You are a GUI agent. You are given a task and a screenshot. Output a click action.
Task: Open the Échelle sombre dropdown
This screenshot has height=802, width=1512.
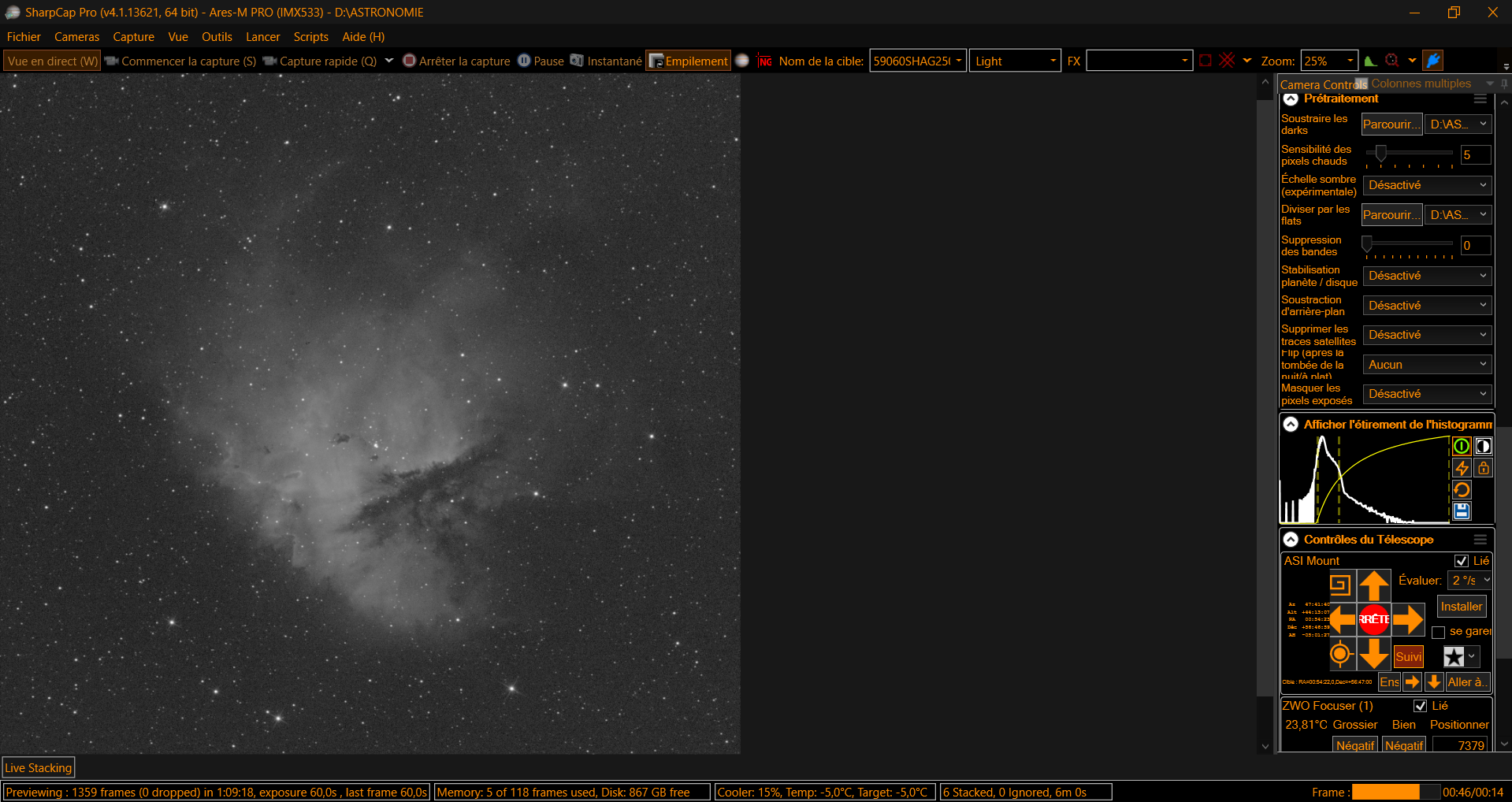(x=1428, y=185)
